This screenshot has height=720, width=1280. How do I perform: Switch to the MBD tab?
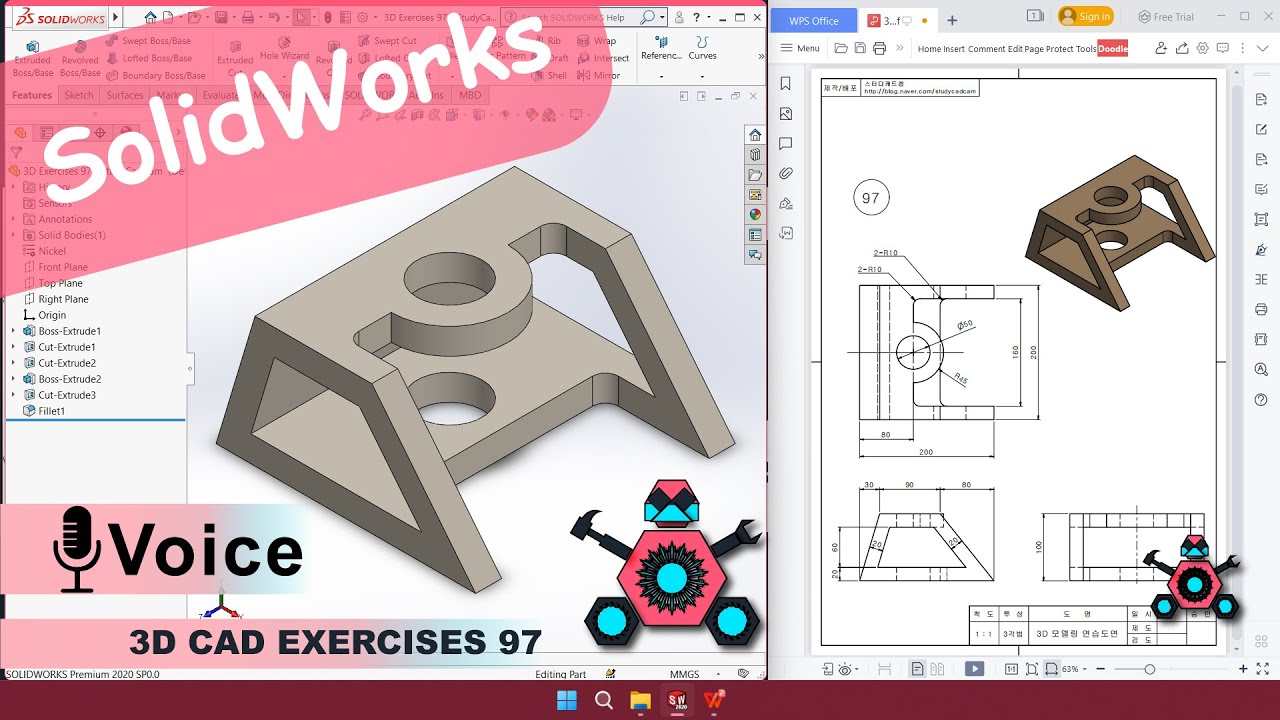469,95
